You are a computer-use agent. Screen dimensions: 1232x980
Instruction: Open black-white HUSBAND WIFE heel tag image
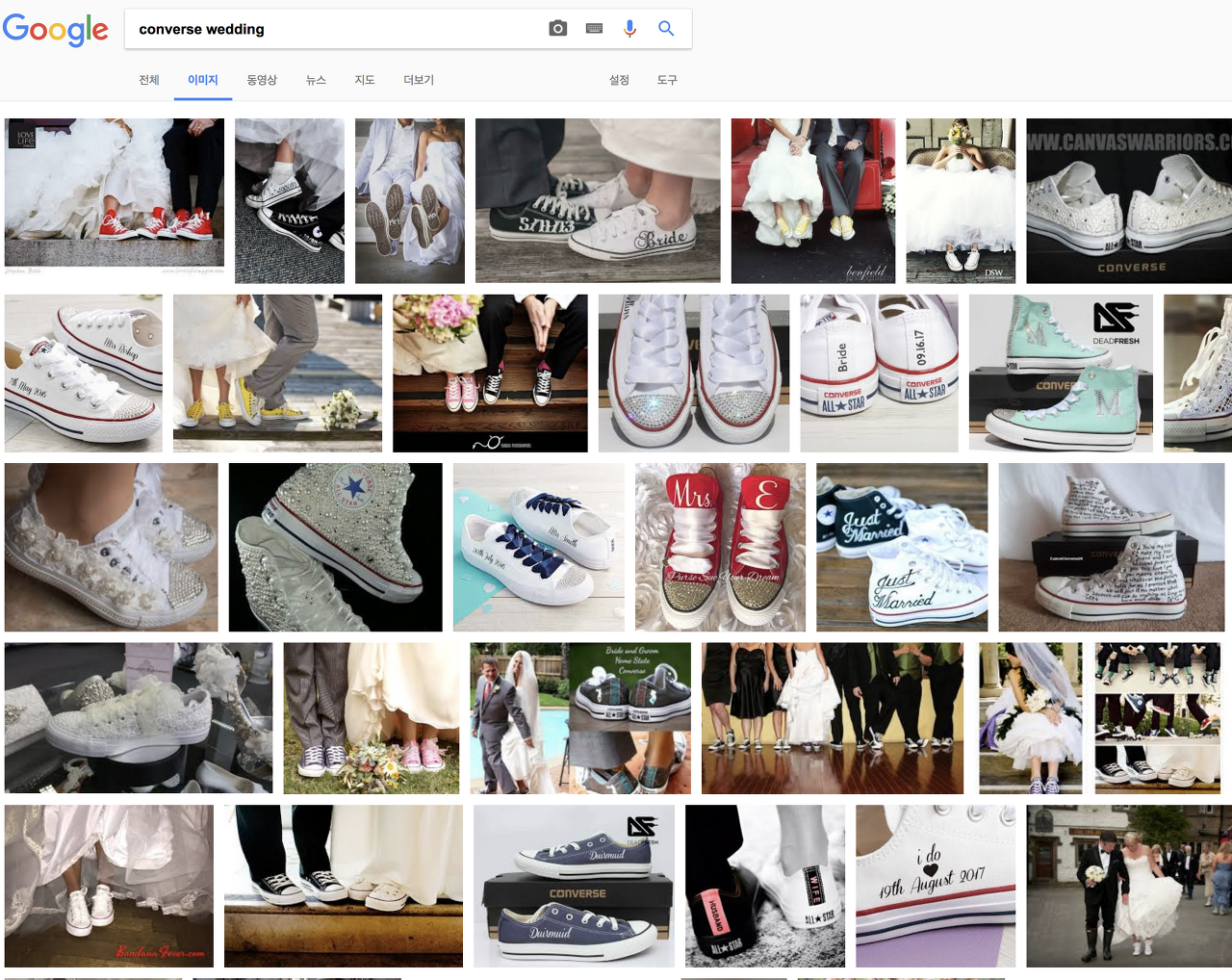(x=765, y=886)
